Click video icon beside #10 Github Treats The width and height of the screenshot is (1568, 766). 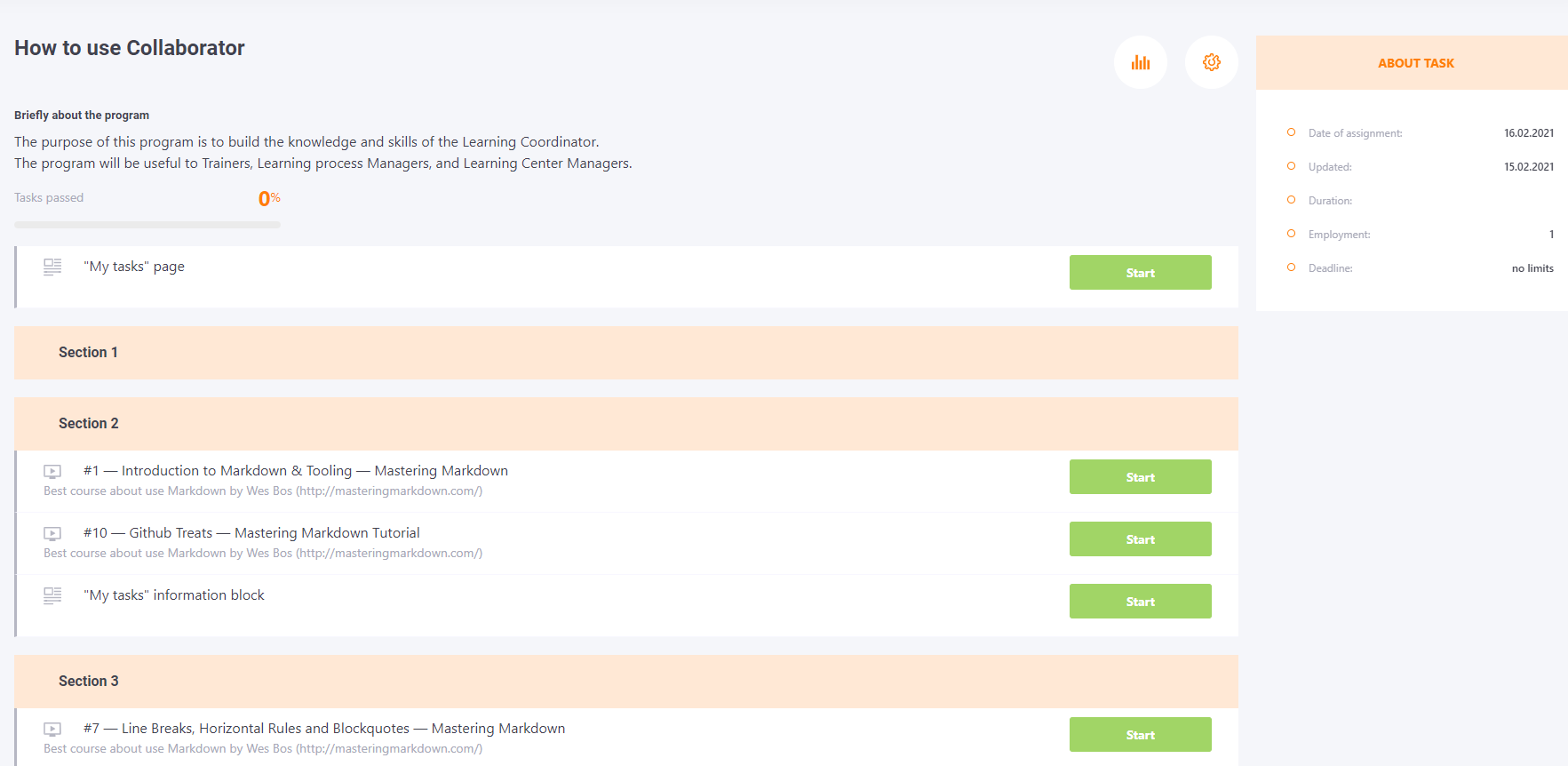pos(52,534)
